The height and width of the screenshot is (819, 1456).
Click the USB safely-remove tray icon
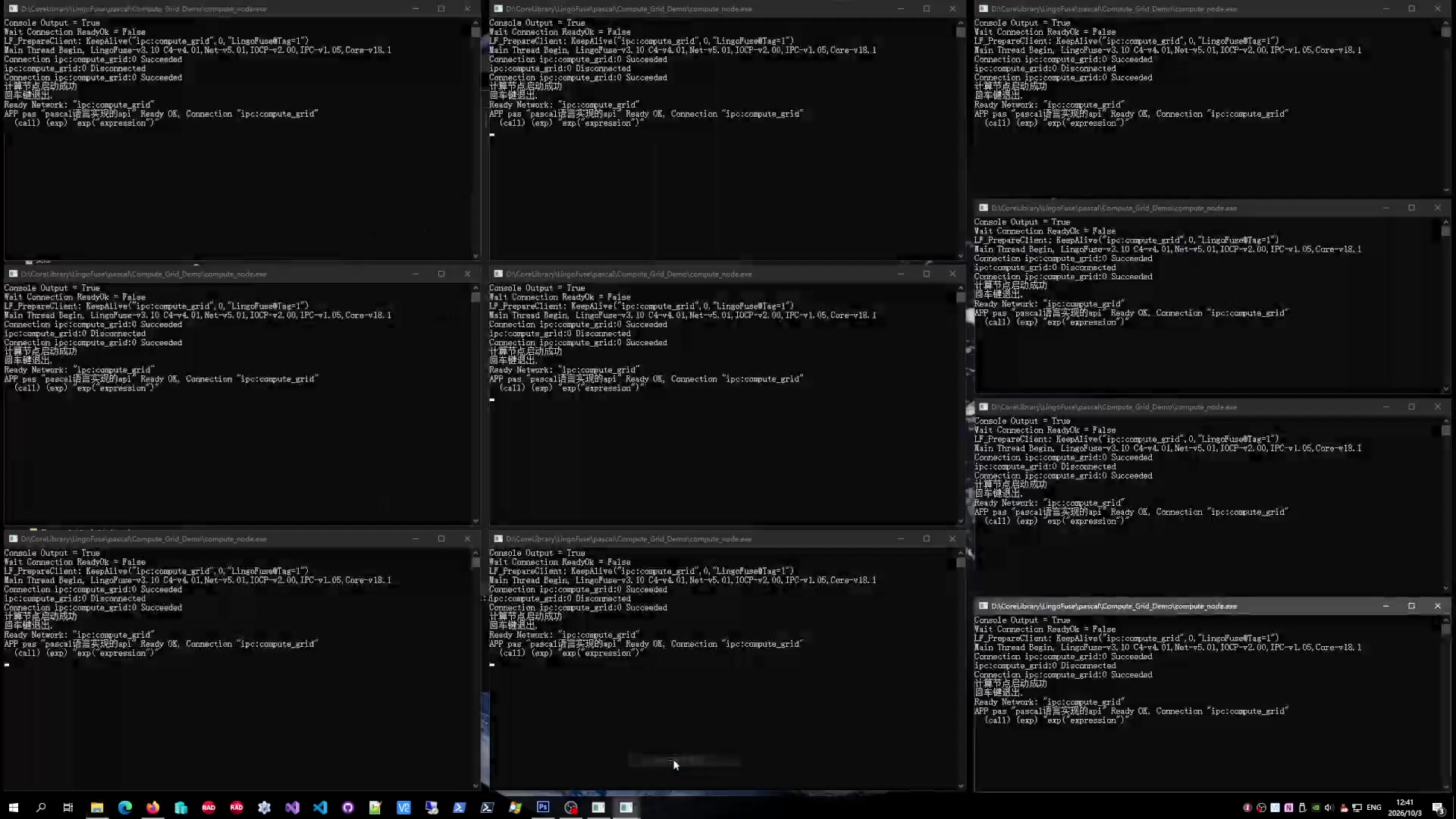click(x=1302, y=808)
